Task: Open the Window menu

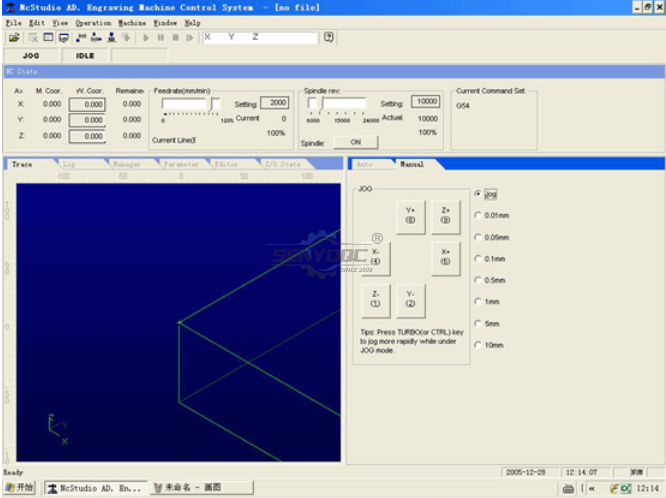Action: pos(165,23)
